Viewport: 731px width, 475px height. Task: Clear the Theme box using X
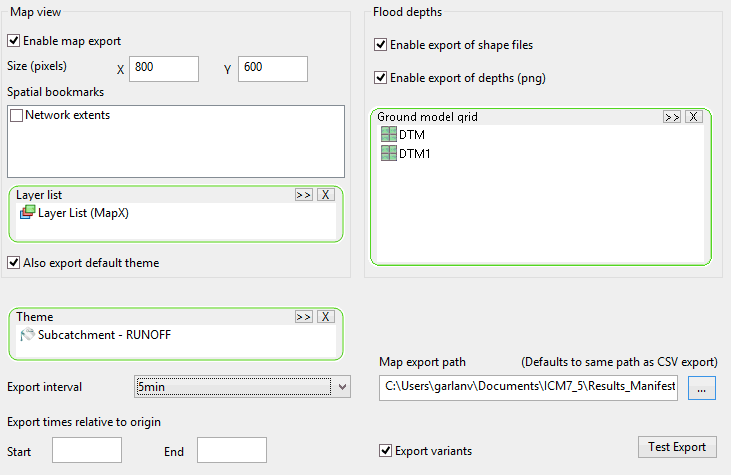tap(325, 317)
